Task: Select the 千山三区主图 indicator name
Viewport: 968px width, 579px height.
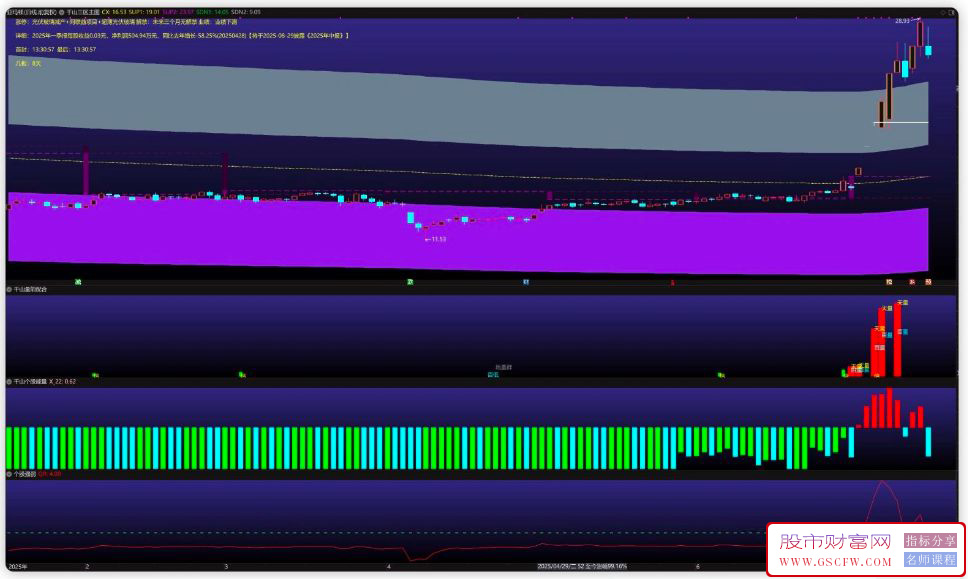Action: (x=82, y=12)
